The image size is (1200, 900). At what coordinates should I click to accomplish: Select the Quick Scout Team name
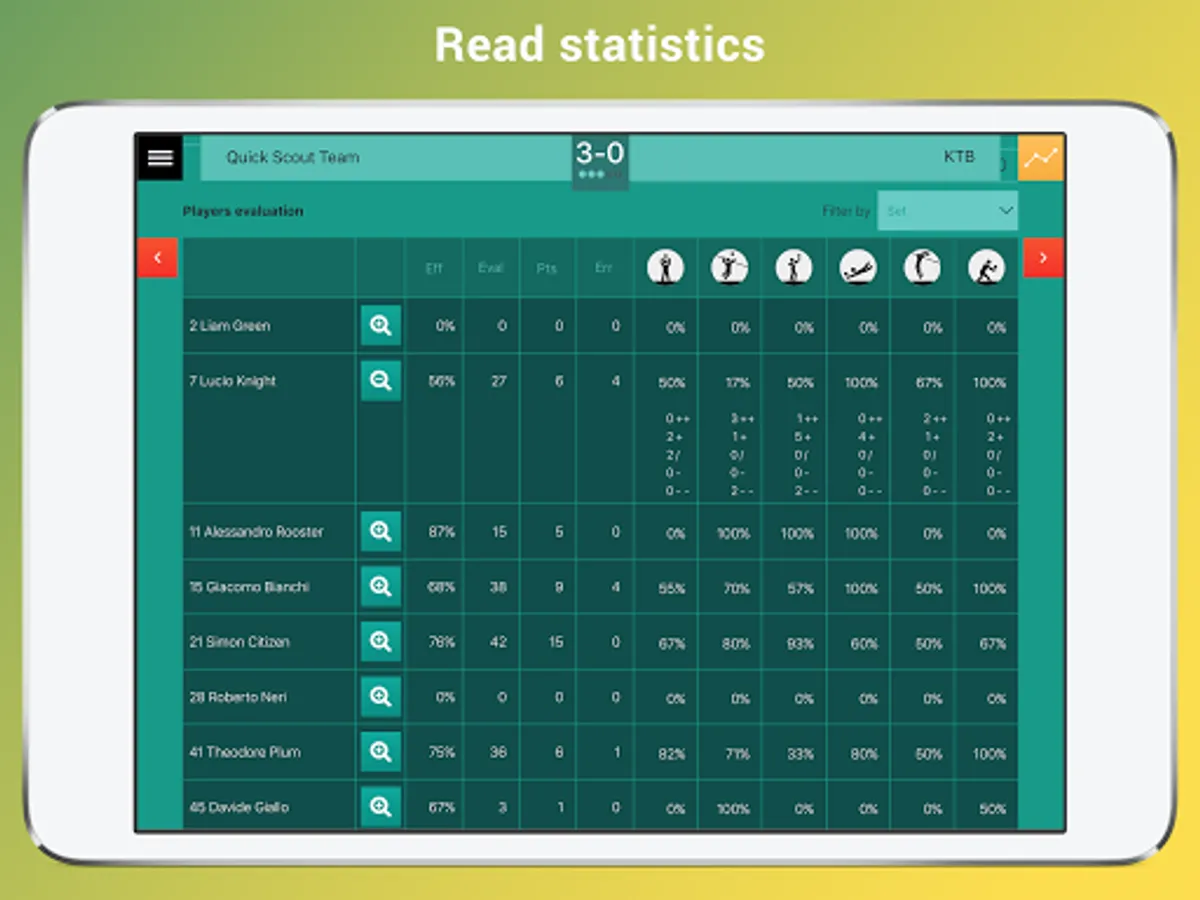[292, 157]
